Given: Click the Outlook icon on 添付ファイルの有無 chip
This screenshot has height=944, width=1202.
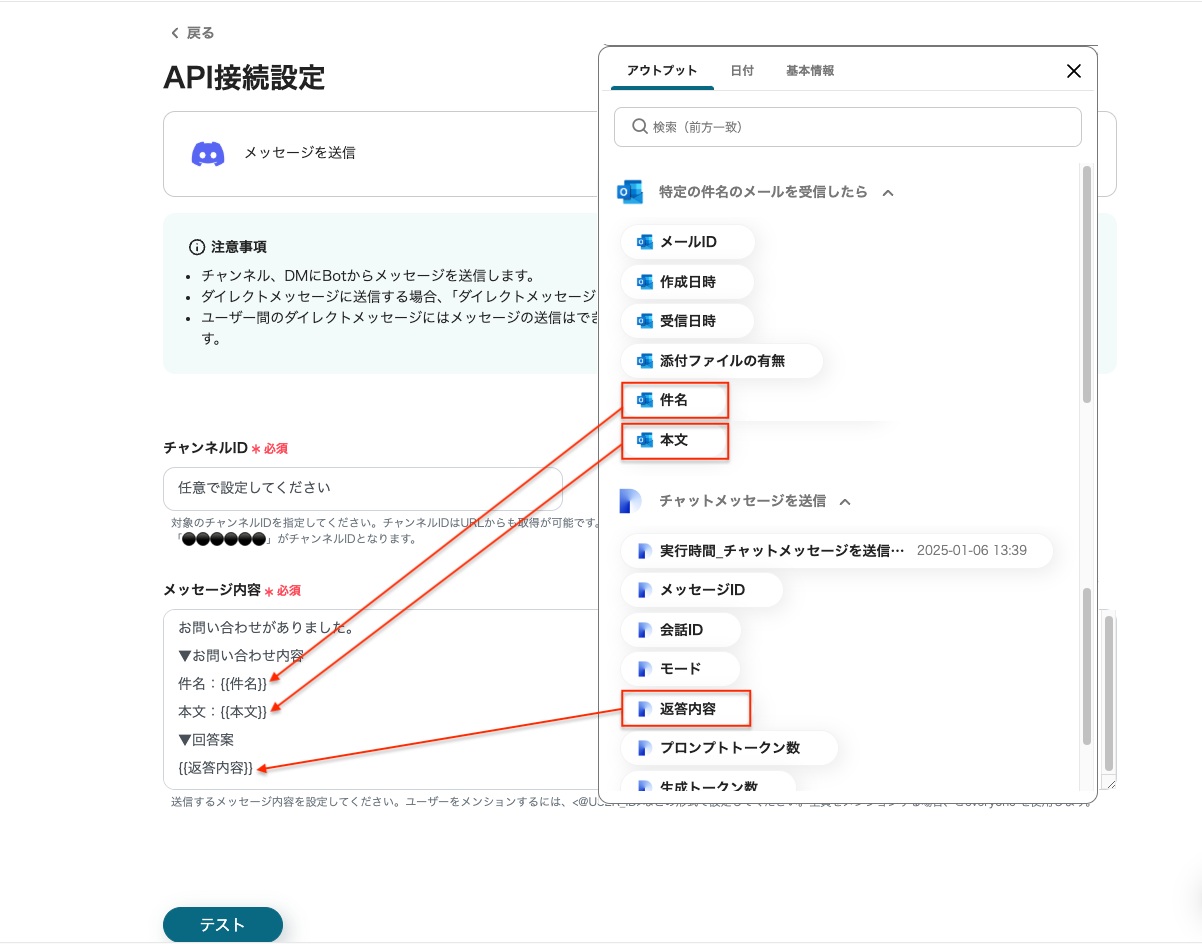Looking at the screenshot, I should point(645,361).
